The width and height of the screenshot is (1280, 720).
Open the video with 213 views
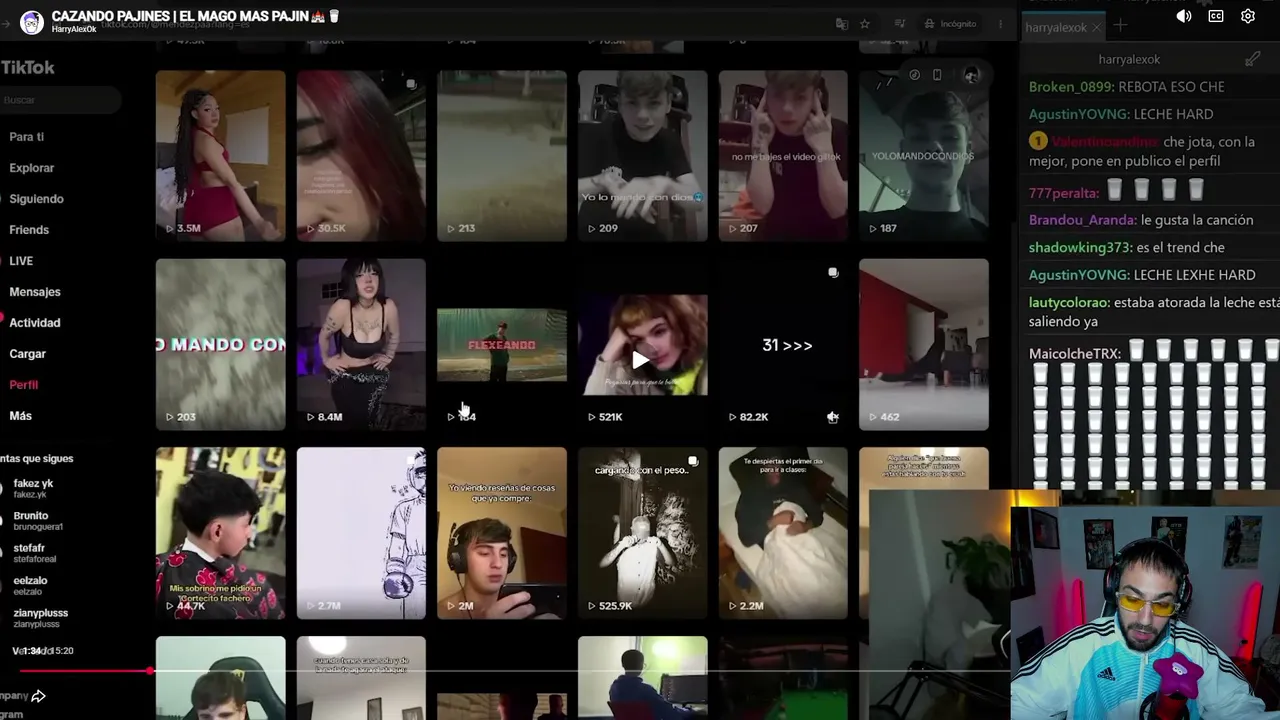502,156
